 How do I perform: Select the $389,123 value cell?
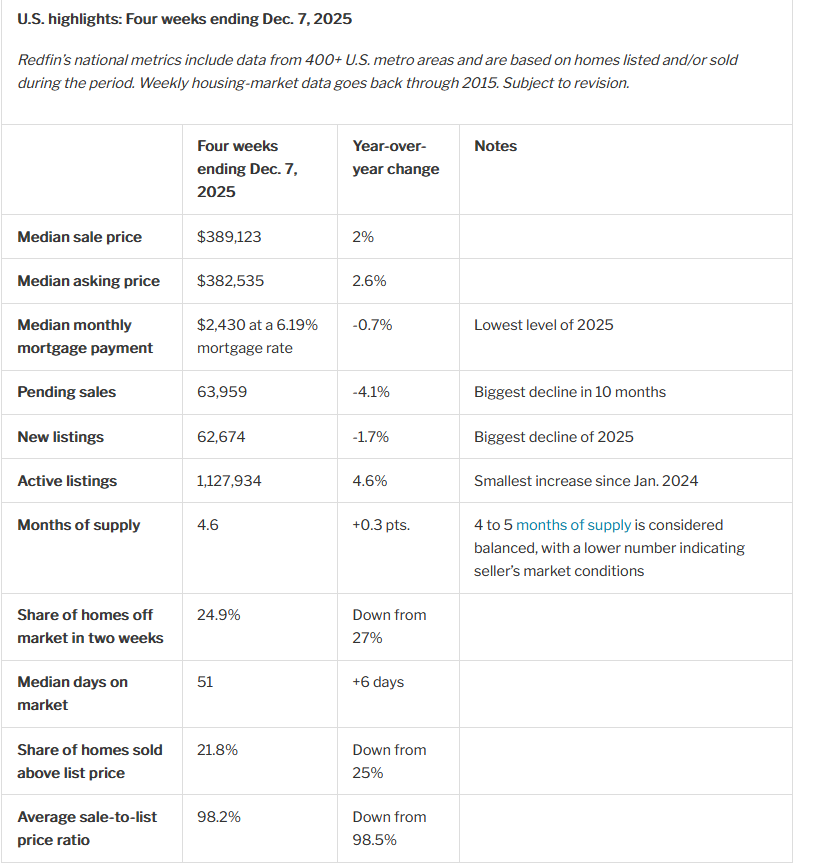point(229,237)
